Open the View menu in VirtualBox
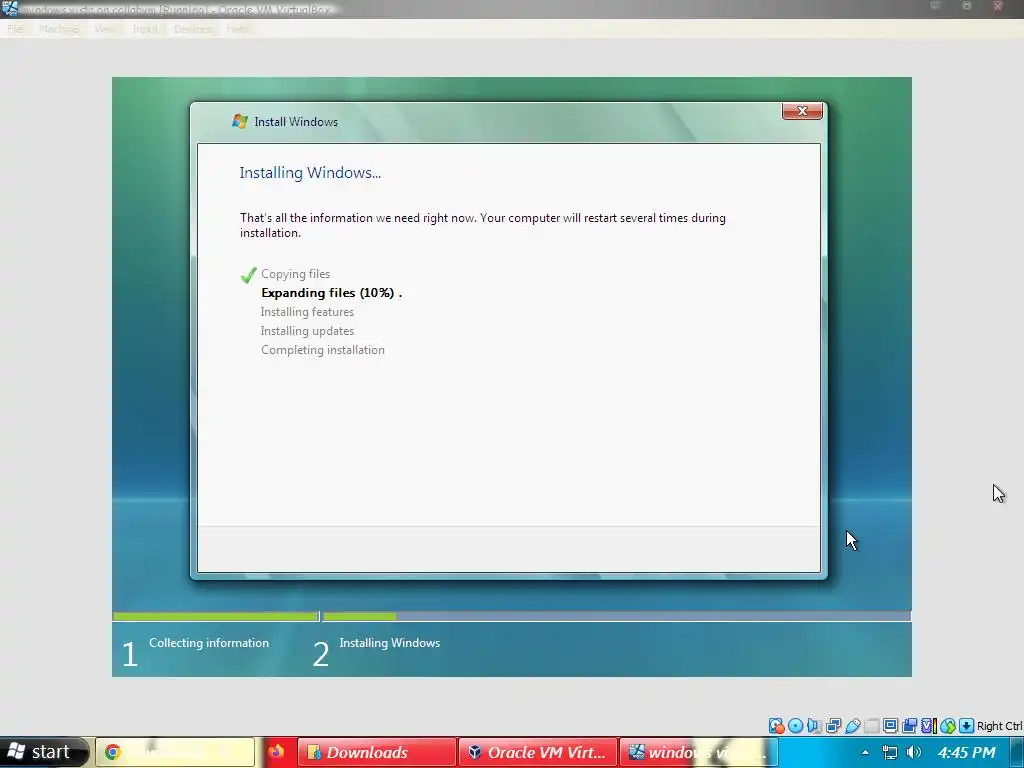Image resolution: width=1024 pixels, height=768 pixels. 105,29
